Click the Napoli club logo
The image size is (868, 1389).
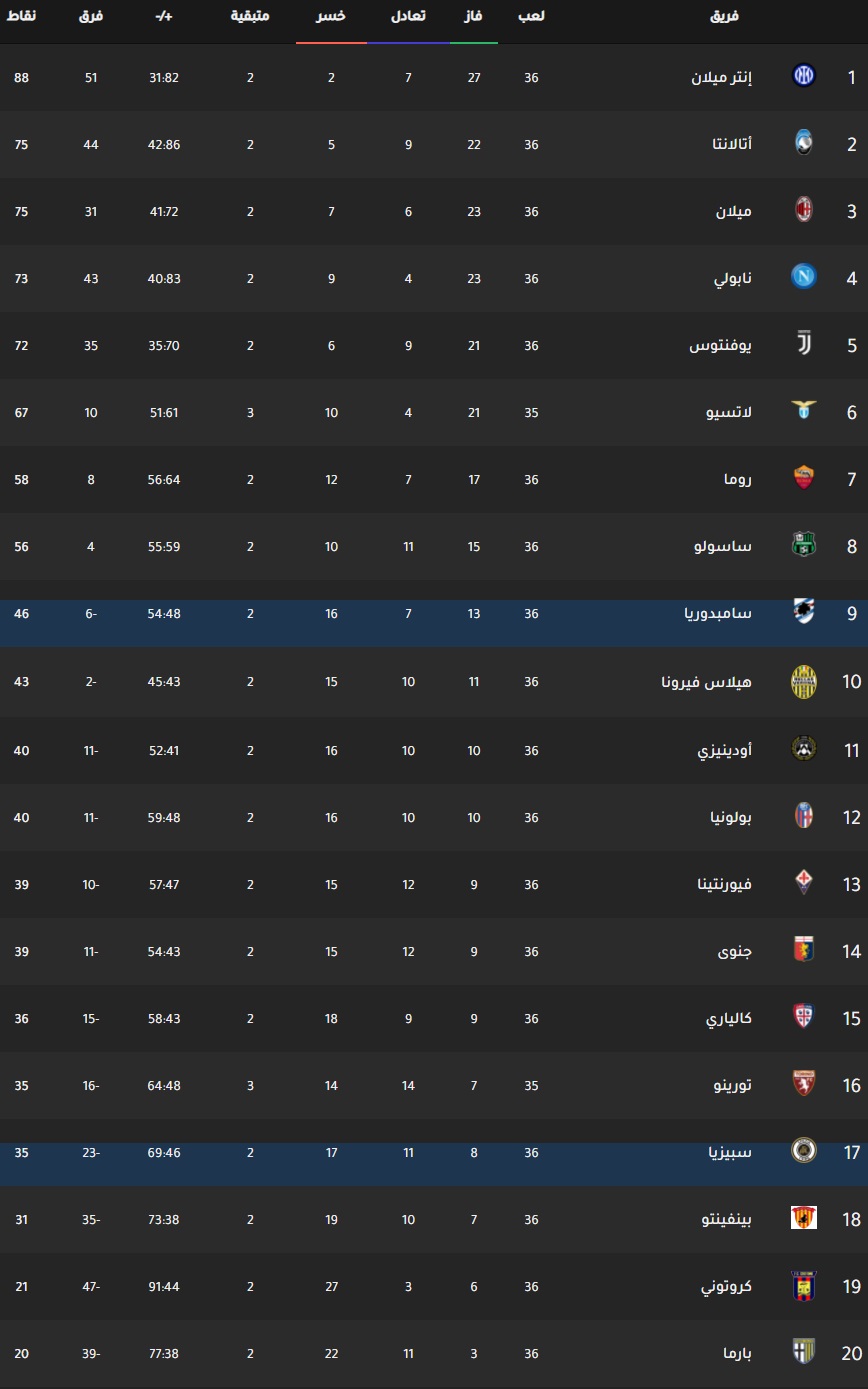(804, 276)
